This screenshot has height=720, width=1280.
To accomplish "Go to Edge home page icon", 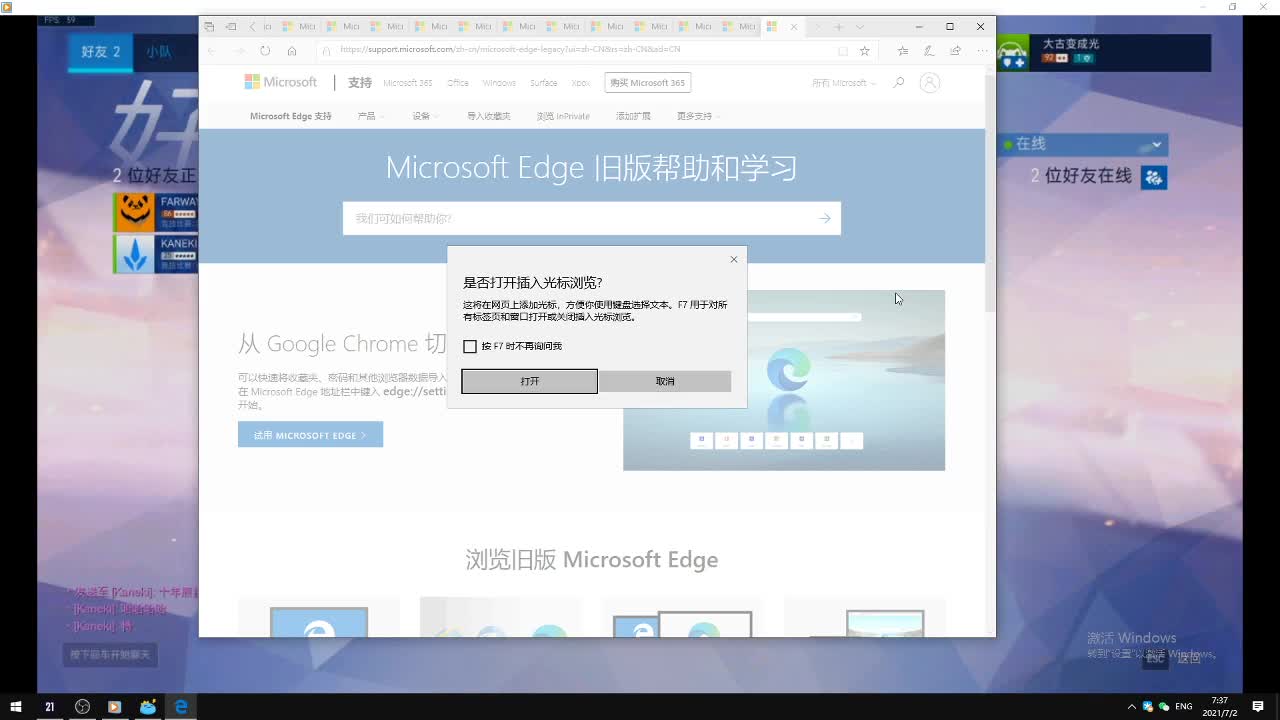I will pos(292,51).
